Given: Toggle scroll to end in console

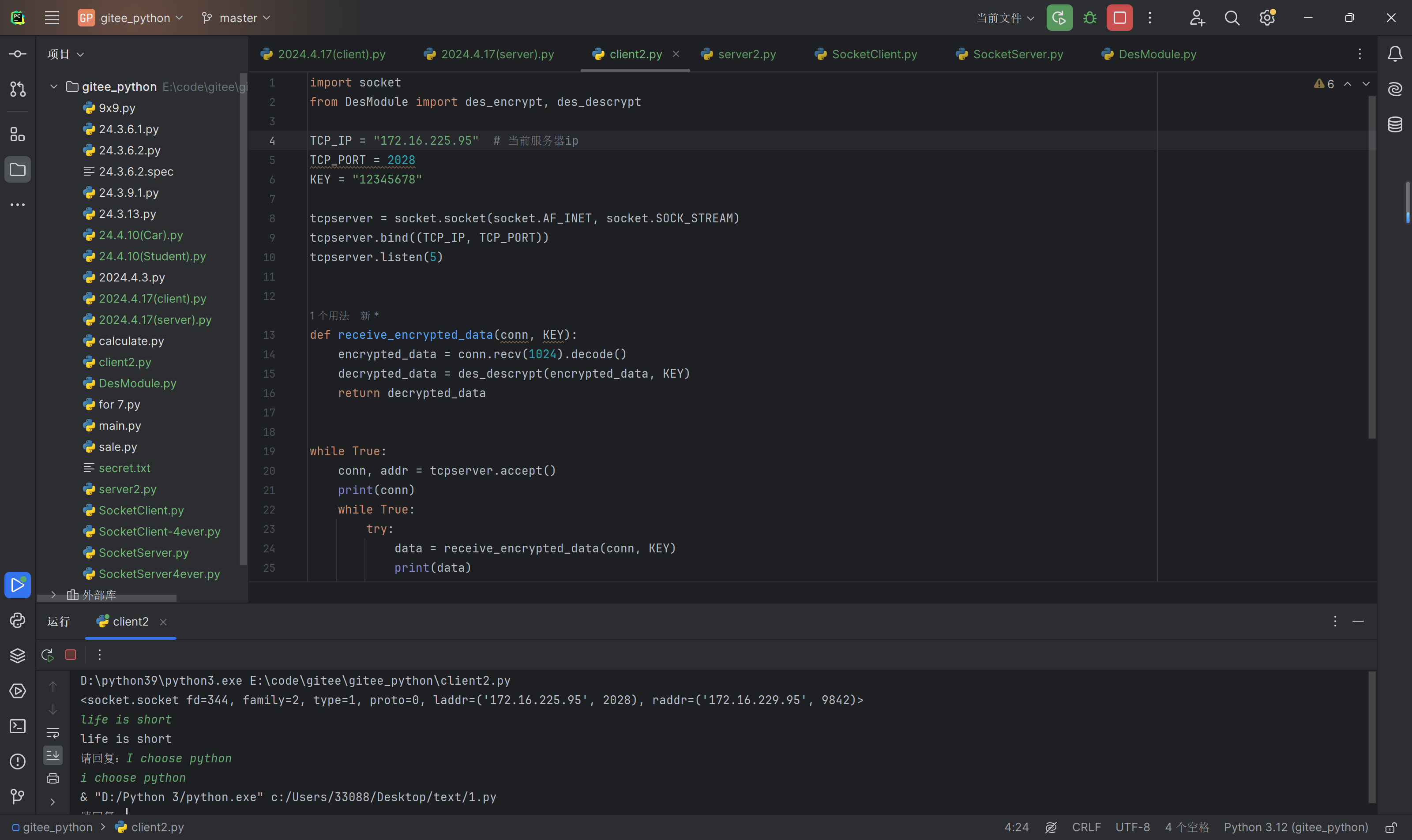Looking at the screenshot, I should click(53, 755).
